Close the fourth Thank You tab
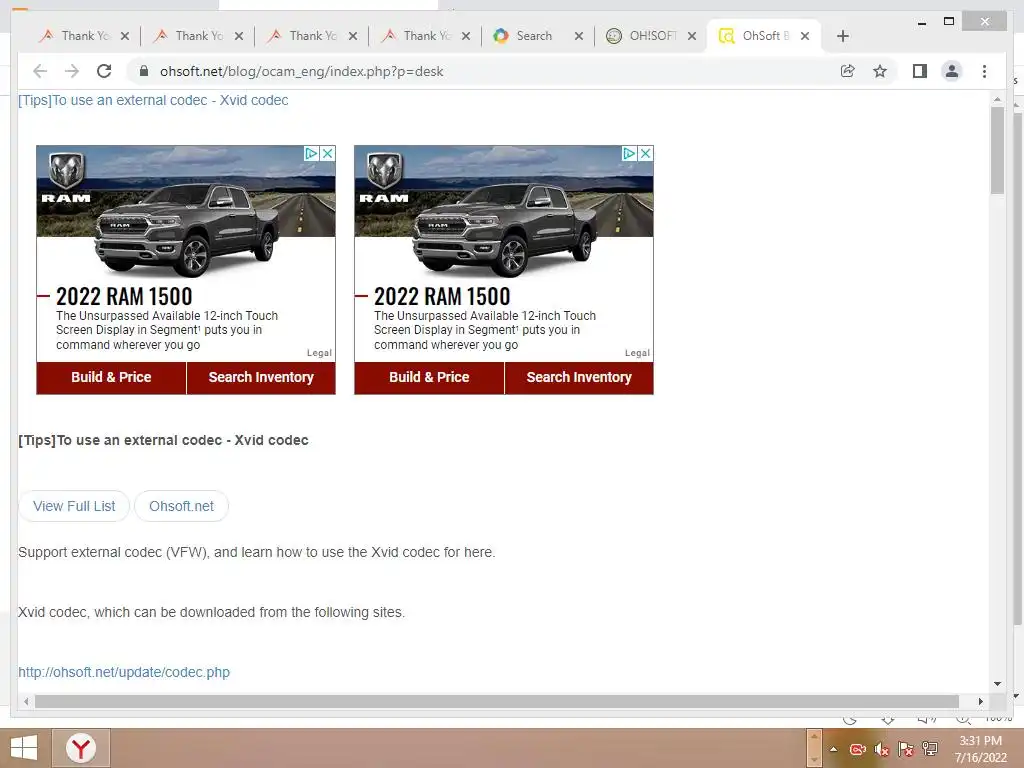Viewport: 1024px width, 768px height. 466,36
